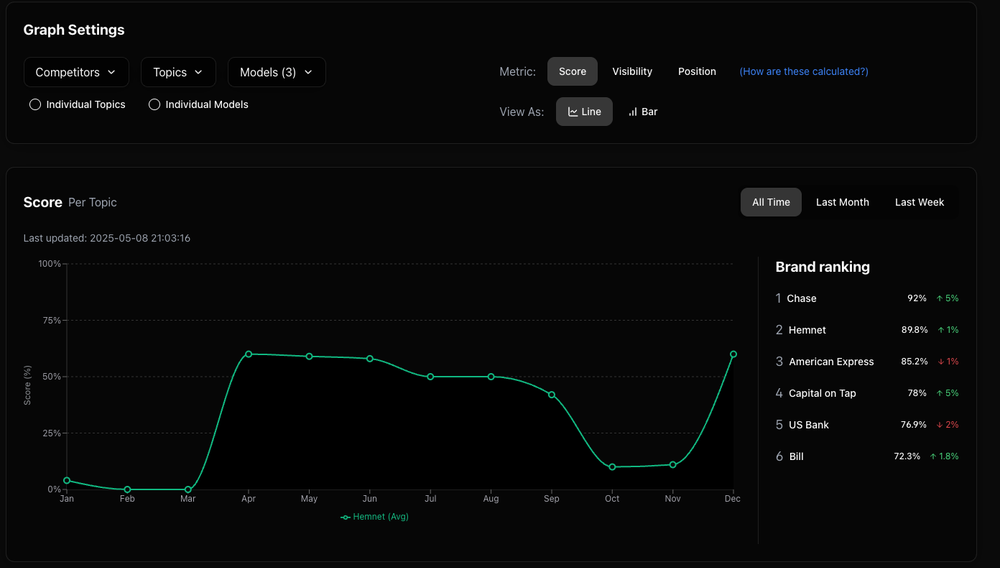Click the April data point on chart

(249, 354)
